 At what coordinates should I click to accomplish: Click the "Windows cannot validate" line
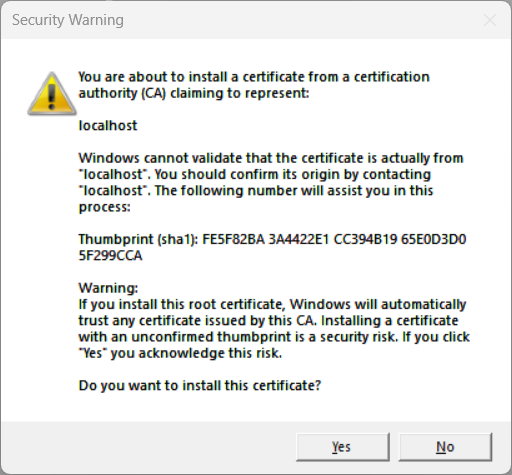click(271, 158)
